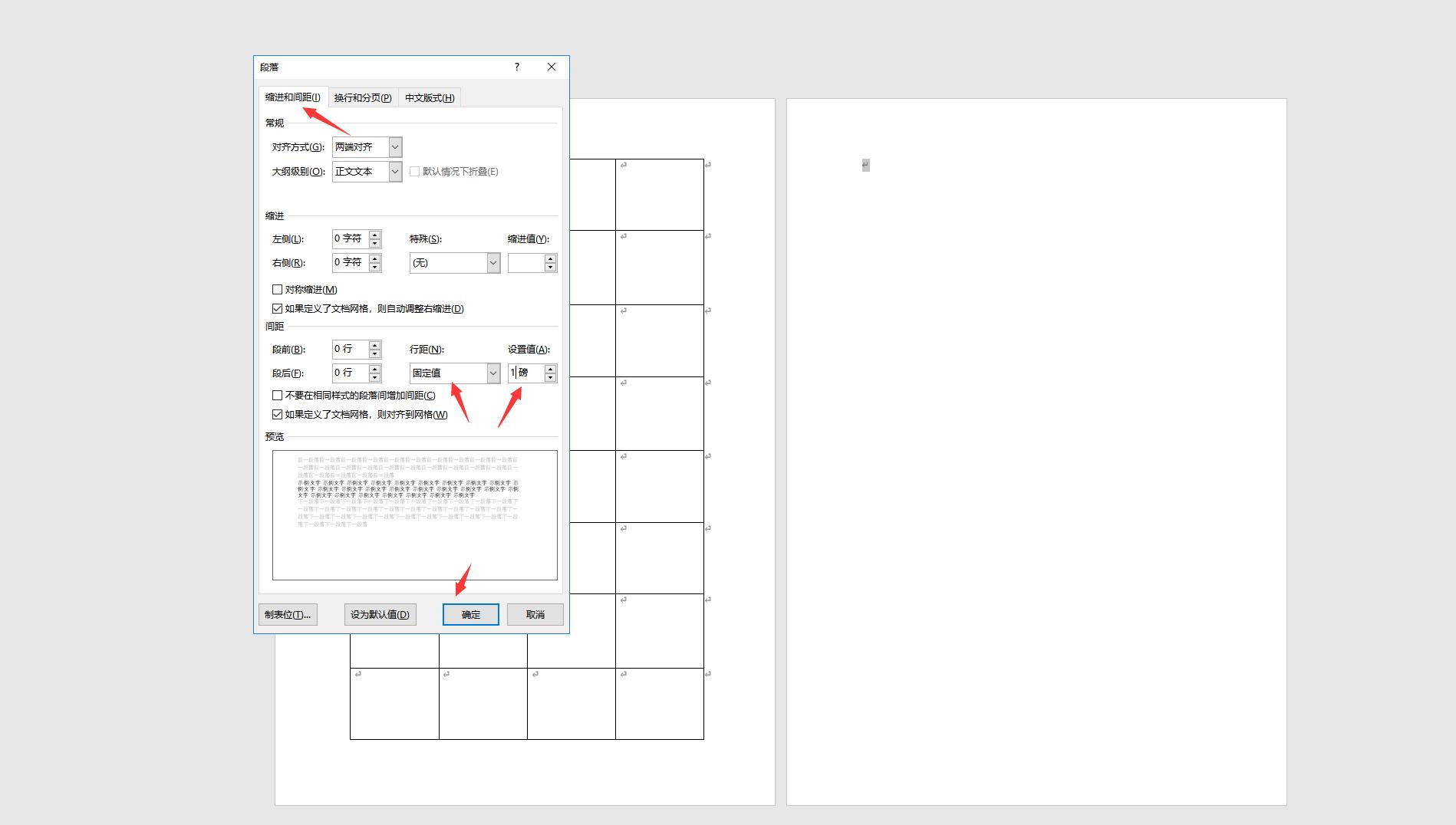Open the 中文版式 tab
The width and height of the screenshot is (1456, 825).
pos(430,97)
